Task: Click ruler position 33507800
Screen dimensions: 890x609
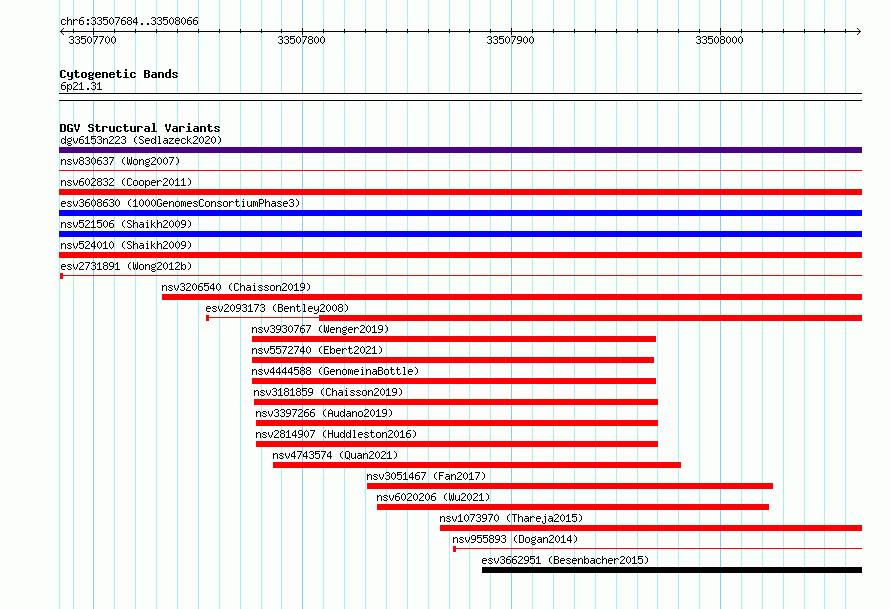Action: (x=301, y=40)
